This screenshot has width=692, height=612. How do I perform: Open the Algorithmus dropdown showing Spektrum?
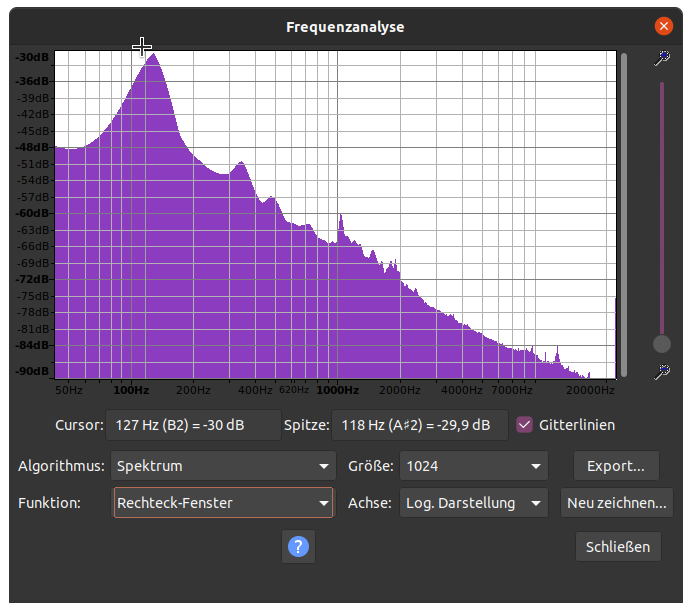(223, 466)
